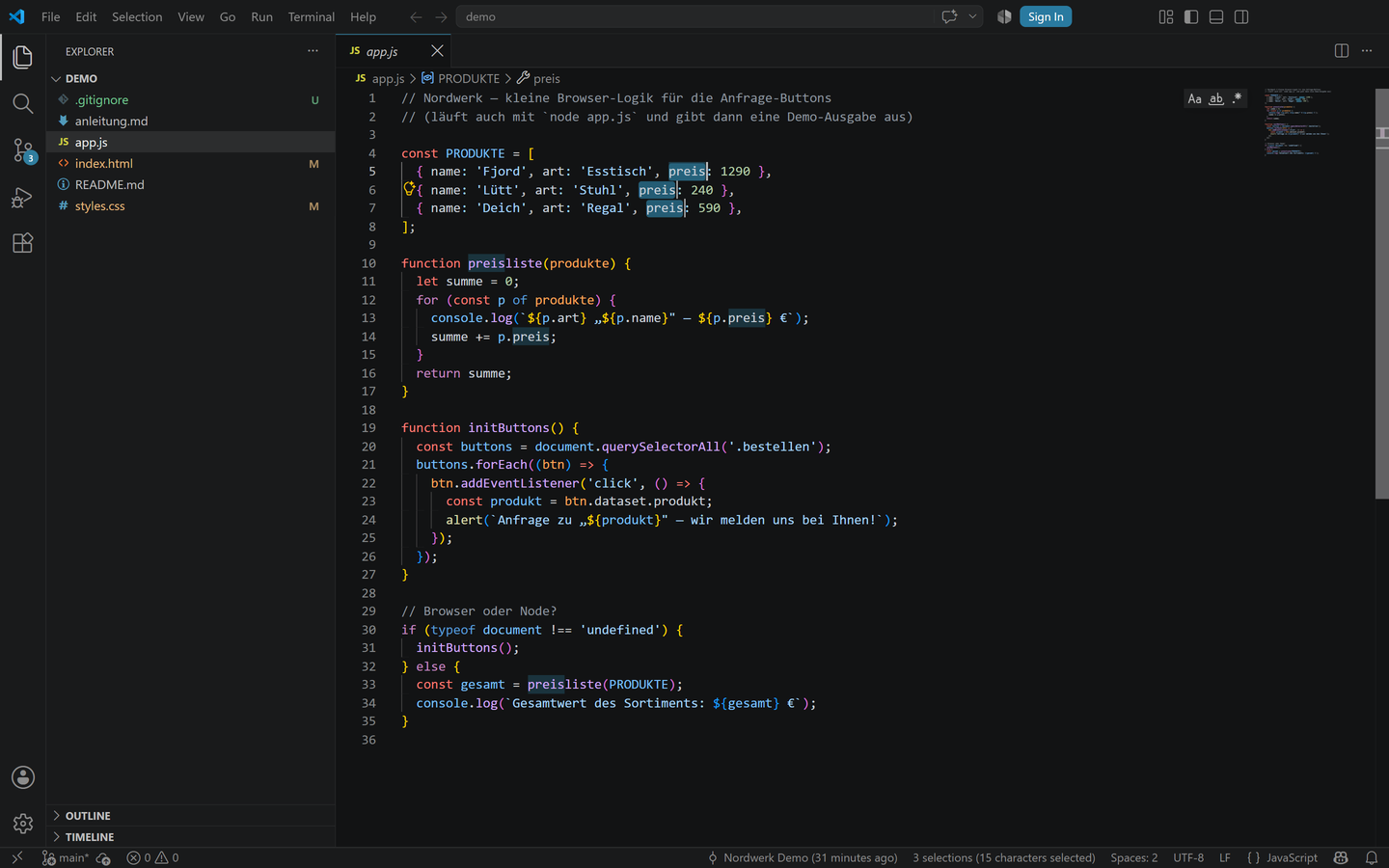The height and width of the screenshot is (868, 1389).
Task: Expand the TIMELINE section
Action: pyautogui.click(x=191, y=837)
